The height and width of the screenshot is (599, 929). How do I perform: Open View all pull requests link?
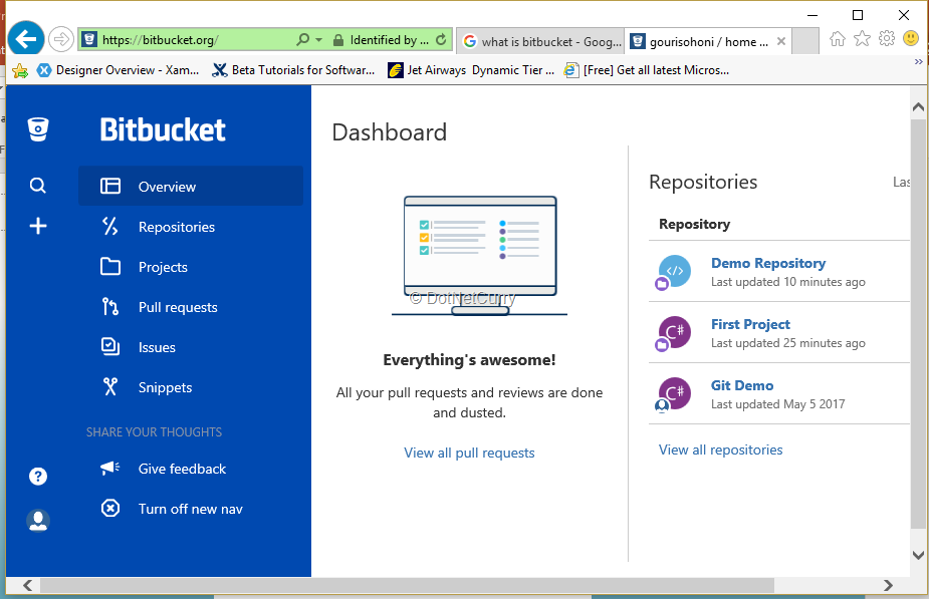point(469,452)
